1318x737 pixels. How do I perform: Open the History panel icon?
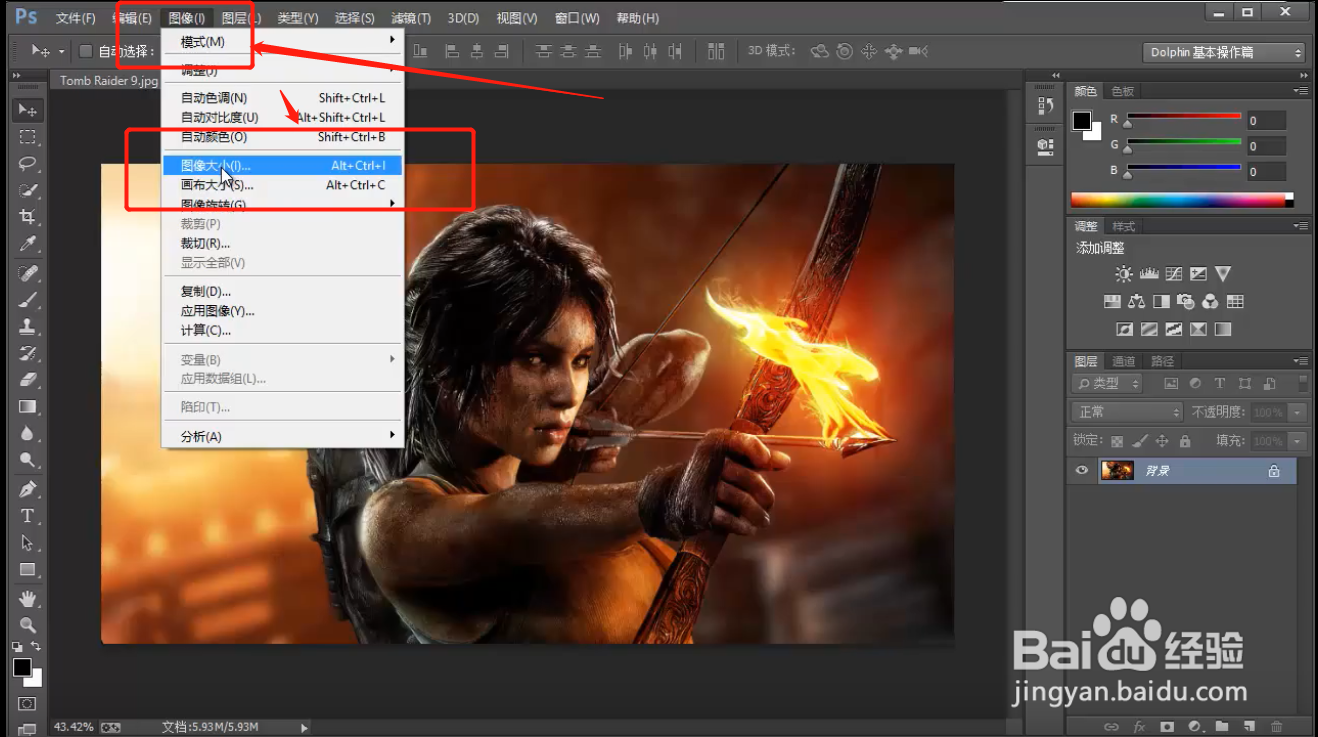(x=1045, y=106)
